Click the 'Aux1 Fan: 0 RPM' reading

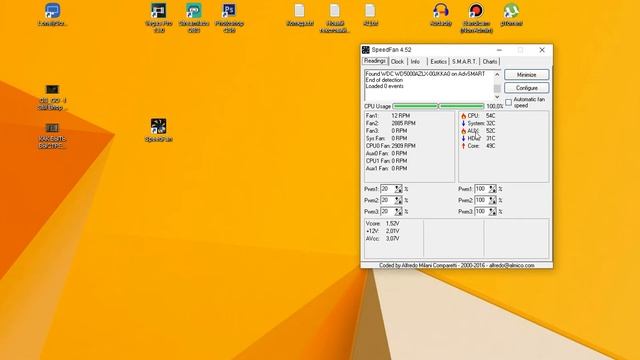(x=387, y=168)
